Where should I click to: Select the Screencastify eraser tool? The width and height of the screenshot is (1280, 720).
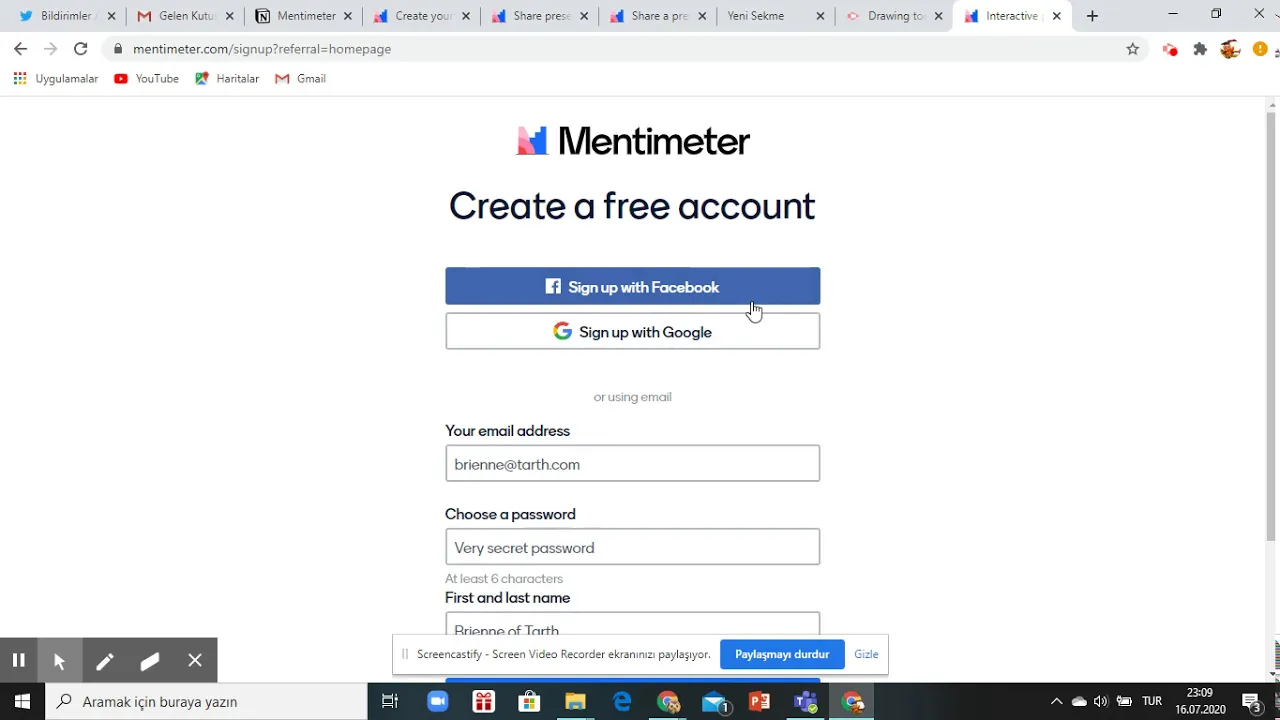[150, 661]
